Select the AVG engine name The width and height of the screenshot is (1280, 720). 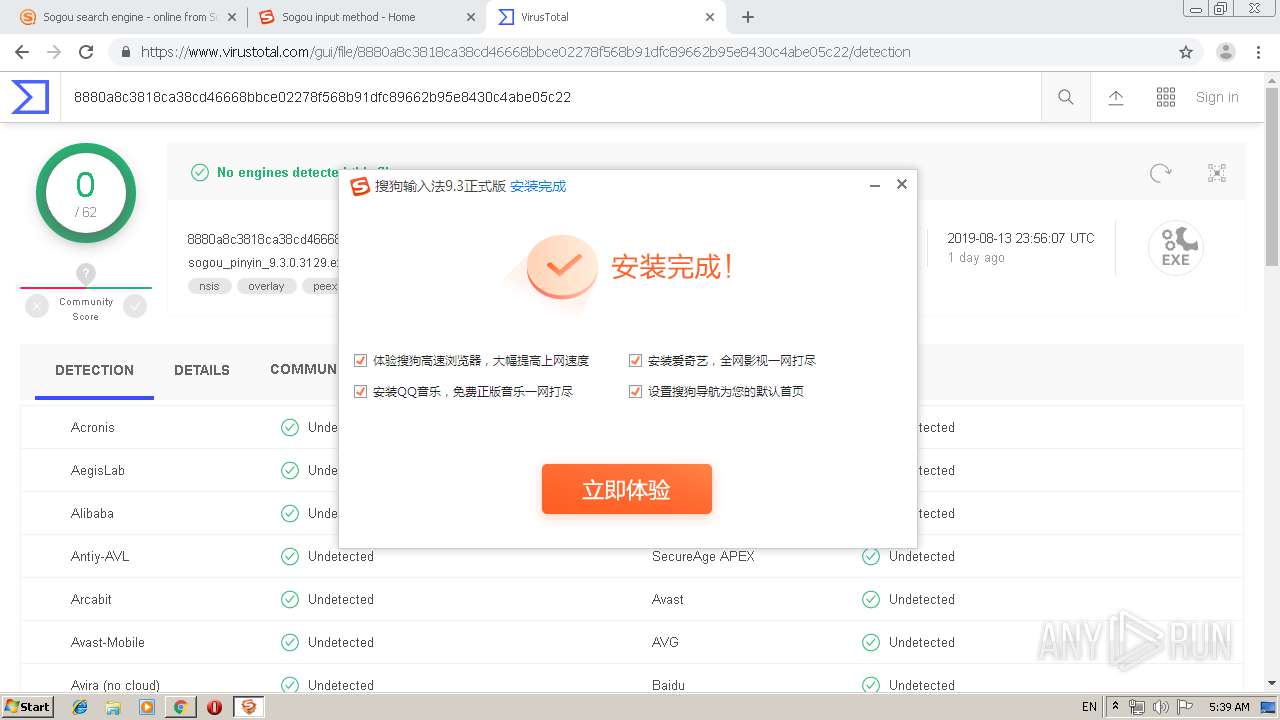(665, 642)
